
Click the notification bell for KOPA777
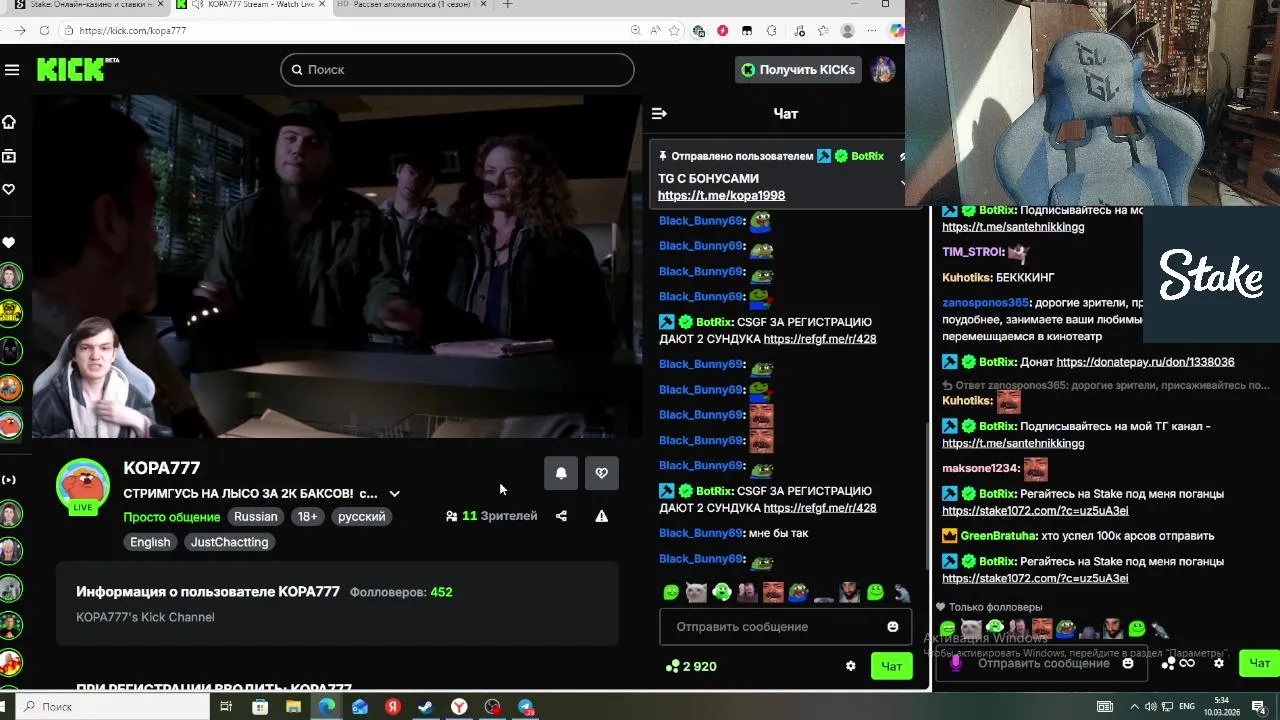[x=561, y=473]
